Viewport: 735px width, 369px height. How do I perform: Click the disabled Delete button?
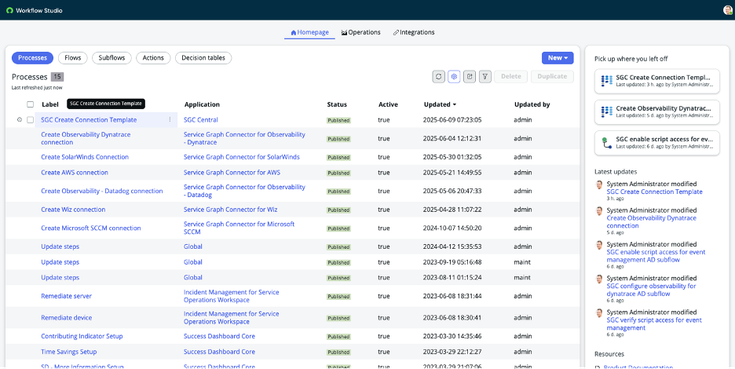[x=511, y=76]
